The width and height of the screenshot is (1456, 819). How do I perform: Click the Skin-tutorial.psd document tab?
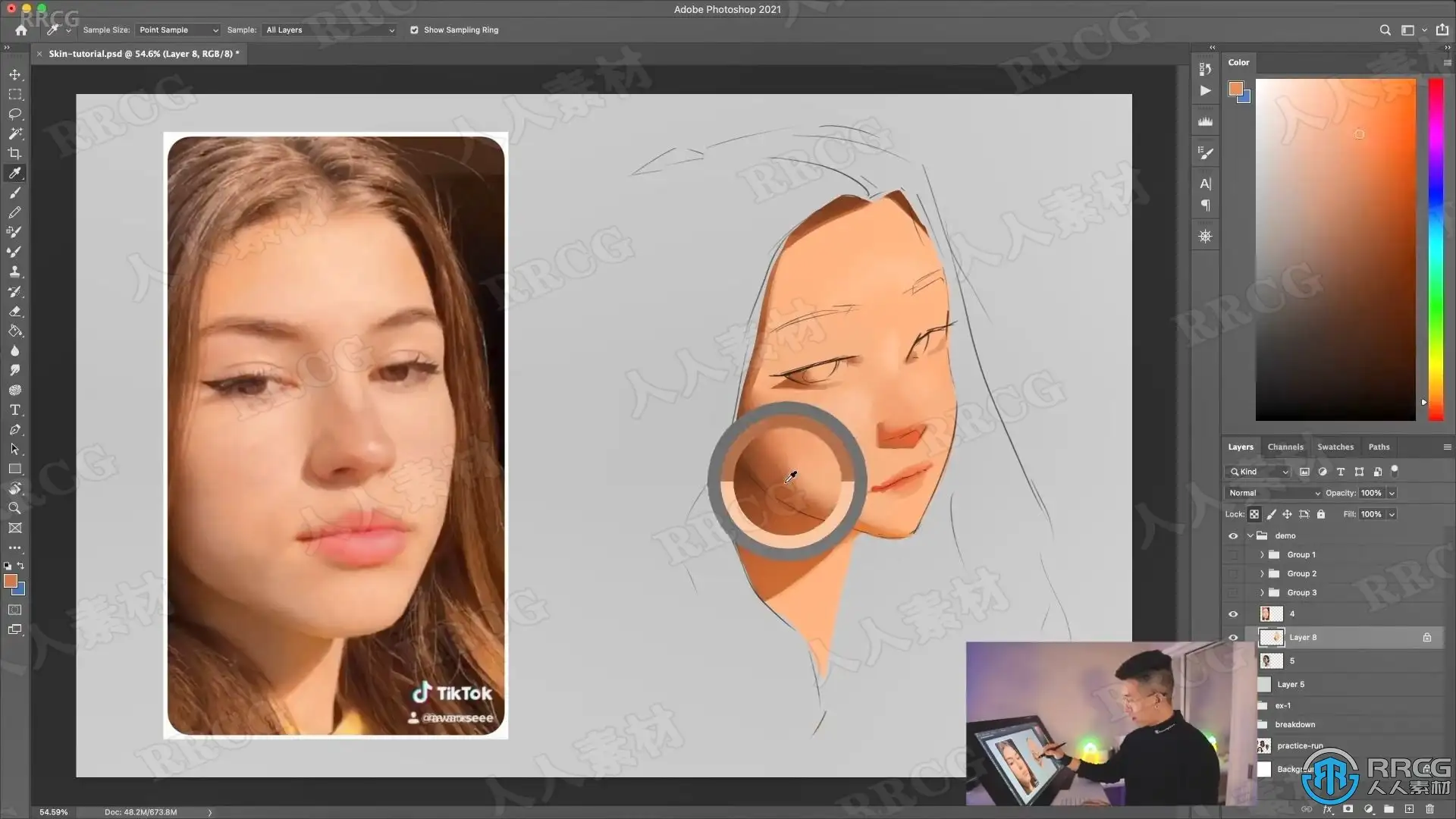click(x=143, y=54)
